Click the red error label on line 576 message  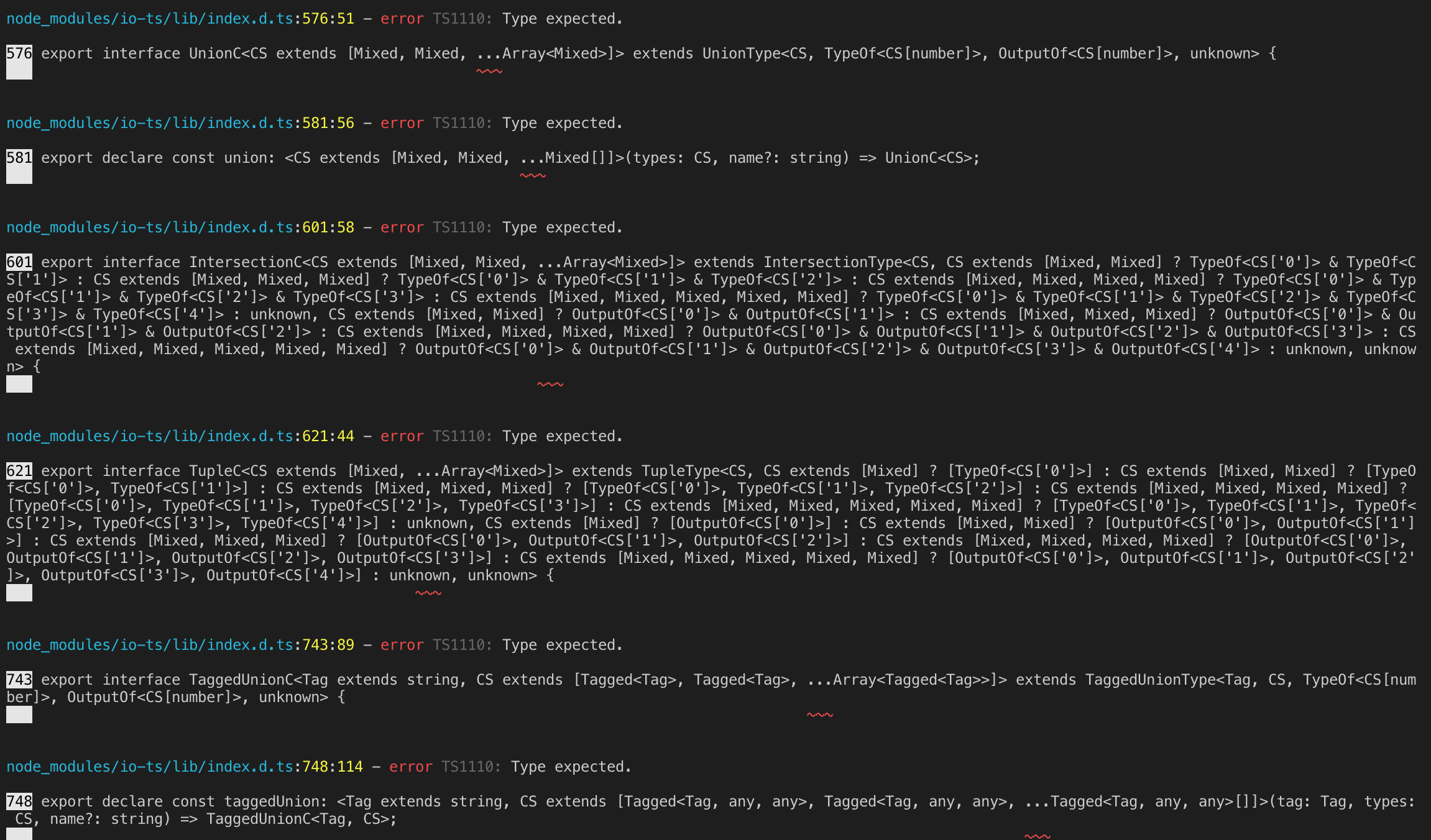402,19
